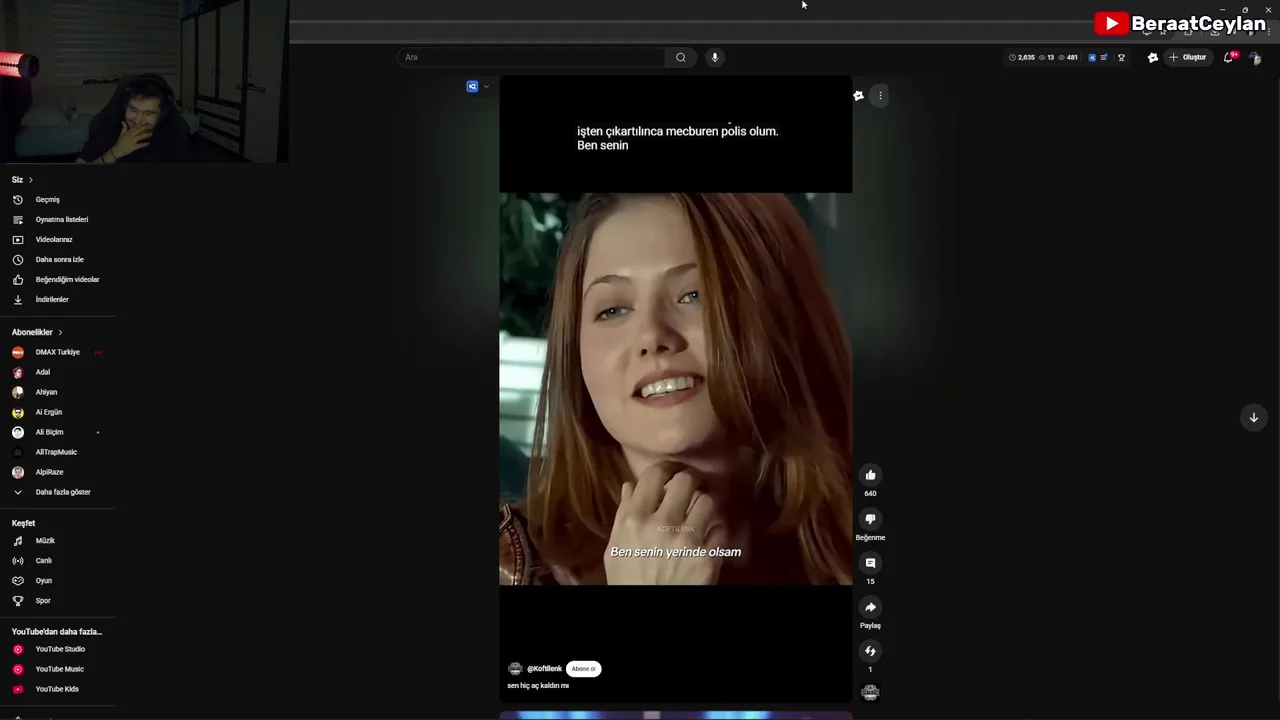1280x720 pixels.
Task: Expand the Abonelikler section
Action: coord(37,332)
